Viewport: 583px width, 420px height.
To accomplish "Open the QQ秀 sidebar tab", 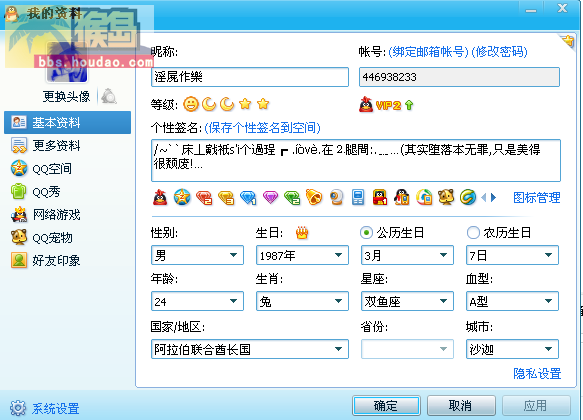I will 67,191.
